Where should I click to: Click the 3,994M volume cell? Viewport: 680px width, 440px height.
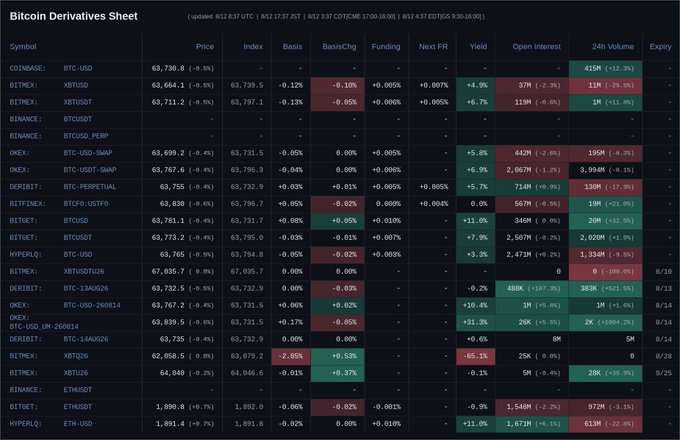(x=605, y=170)
